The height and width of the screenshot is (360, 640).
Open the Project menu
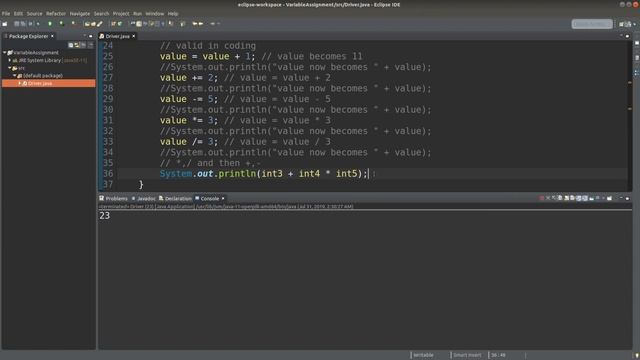pos(121,13)
